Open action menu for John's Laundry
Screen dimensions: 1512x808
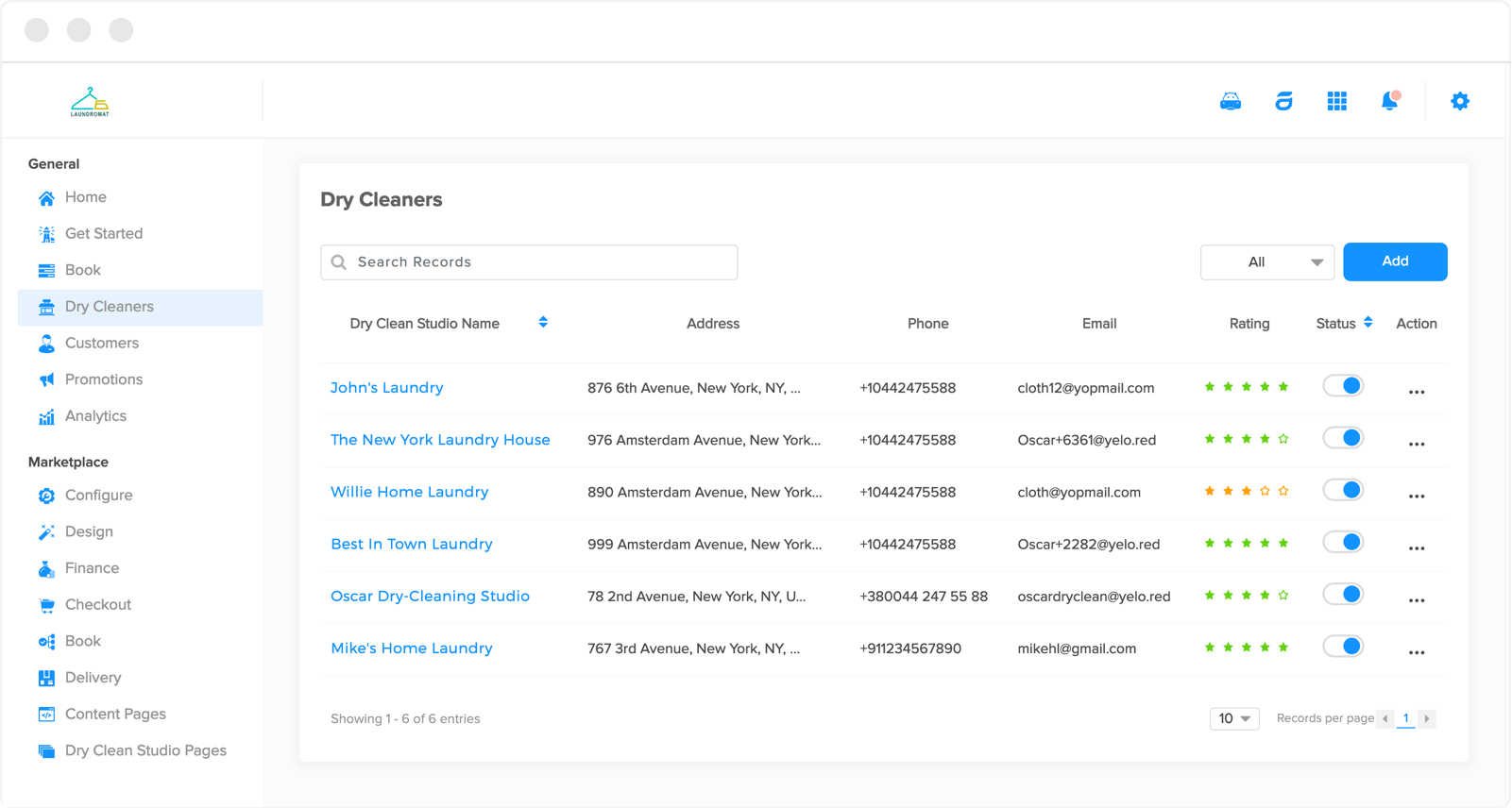pos(1416,391)
